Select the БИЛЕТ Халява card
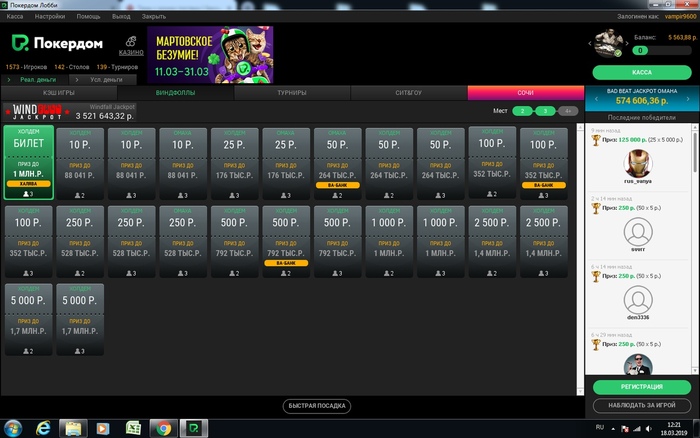This screenshot has width=700, height=438. point(29,163)
